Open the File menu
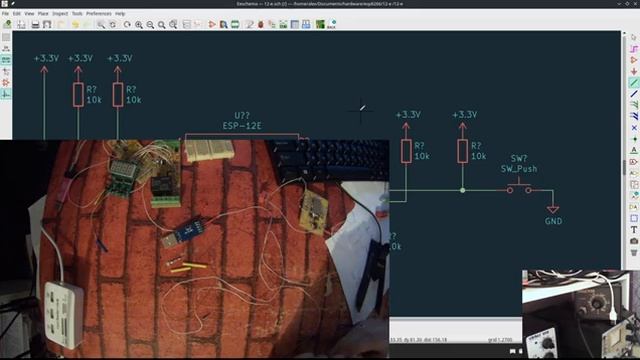Viewport: 640px width, 360px height. click(x=5, y=13)
